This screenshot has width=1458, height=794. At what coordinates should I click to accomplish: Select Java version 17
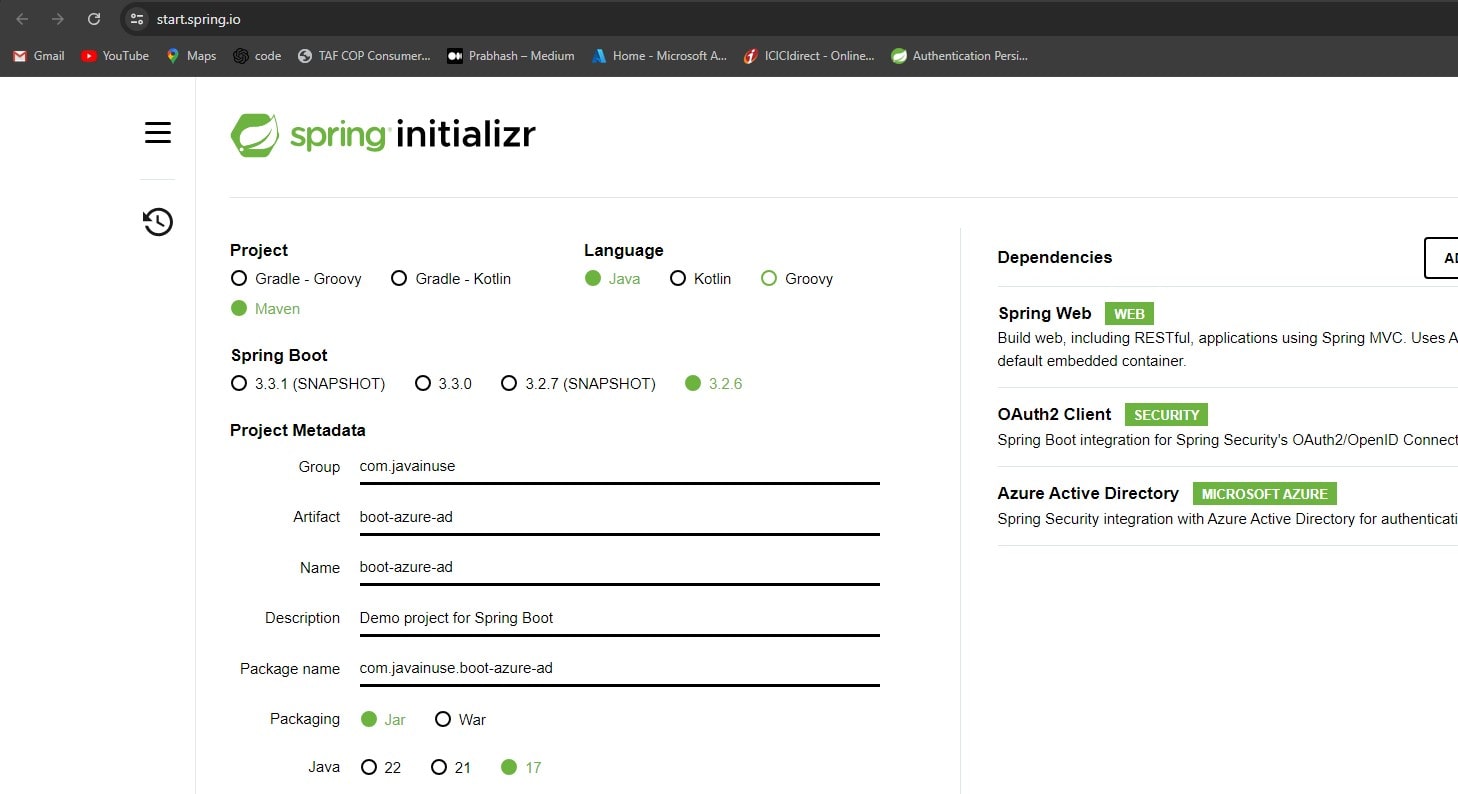click(x=521, y=767)
